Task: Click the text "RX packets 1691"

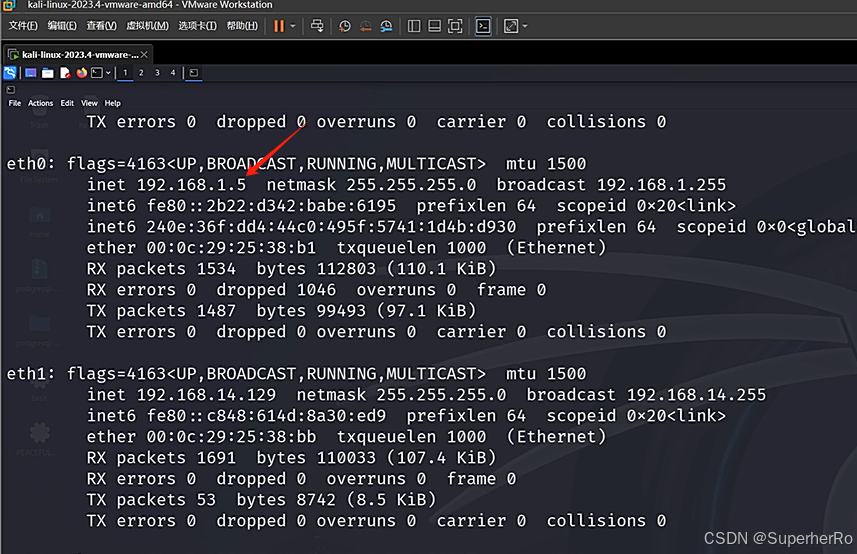Action: 161,458
